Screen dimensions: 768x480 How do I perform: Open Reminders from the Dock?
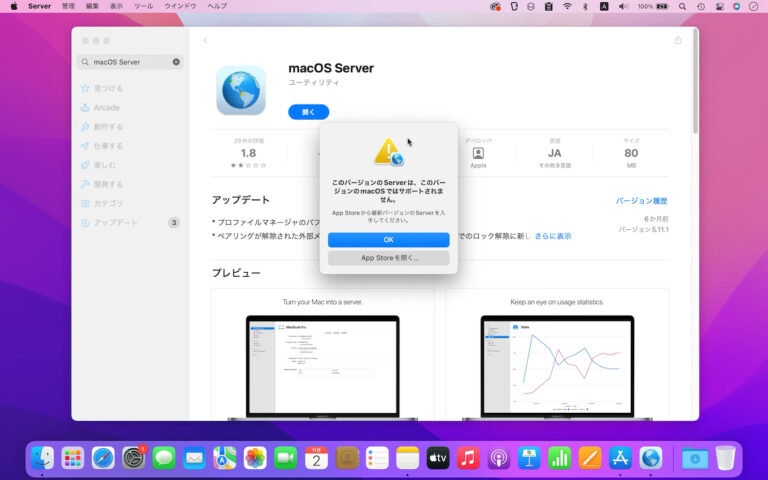[x=377, y=458]
